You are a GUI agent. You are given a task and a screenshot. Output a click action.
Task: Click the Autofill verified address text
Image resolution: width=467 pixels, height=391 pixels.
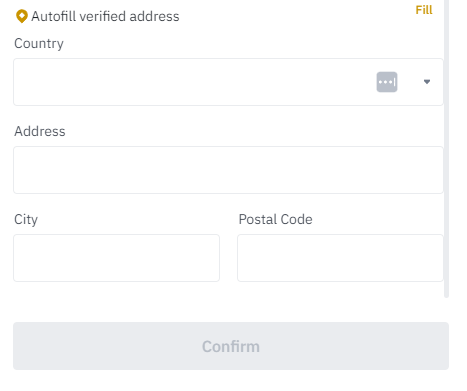click(x=105, y=16)
